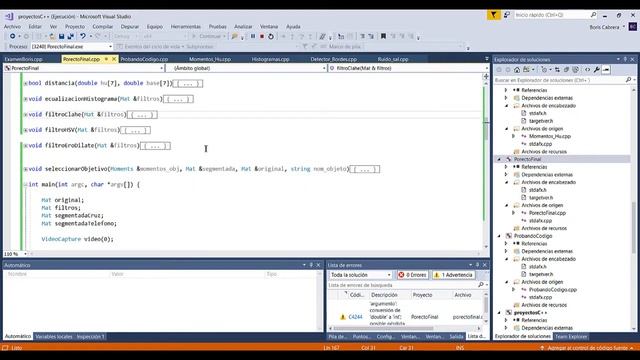The height and width of the screenshot is (360, 640).
Task: Click the Boris Cabrera account name
Action: (604, 27)
